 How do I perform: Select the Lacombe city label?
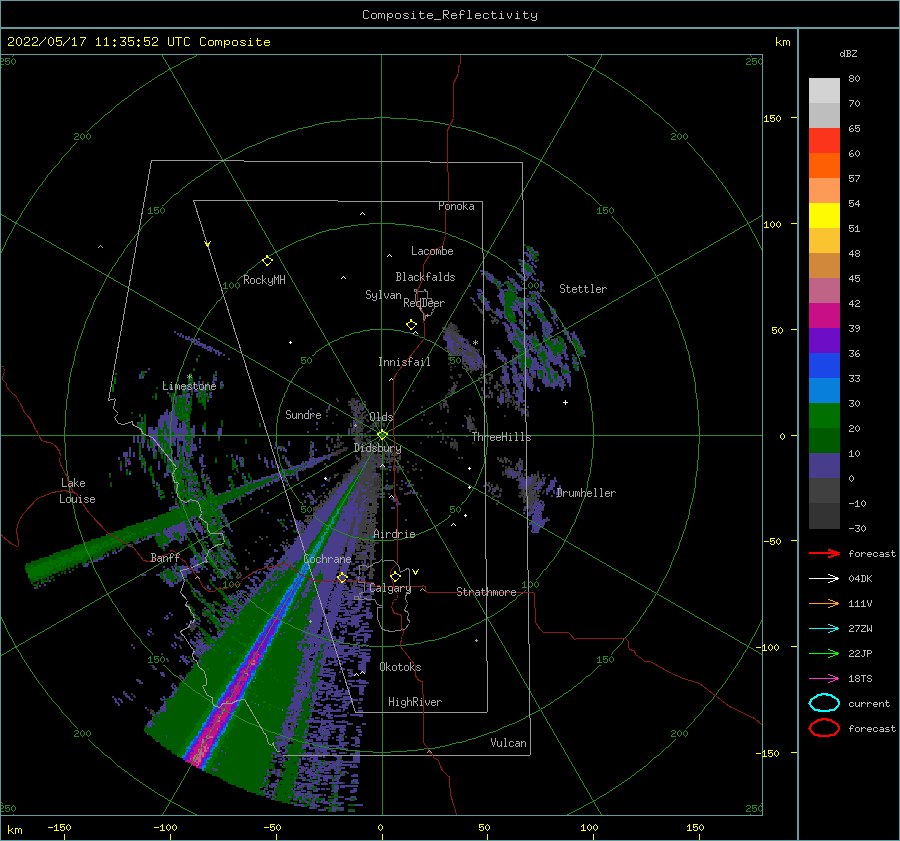click(x=432, y=251)
